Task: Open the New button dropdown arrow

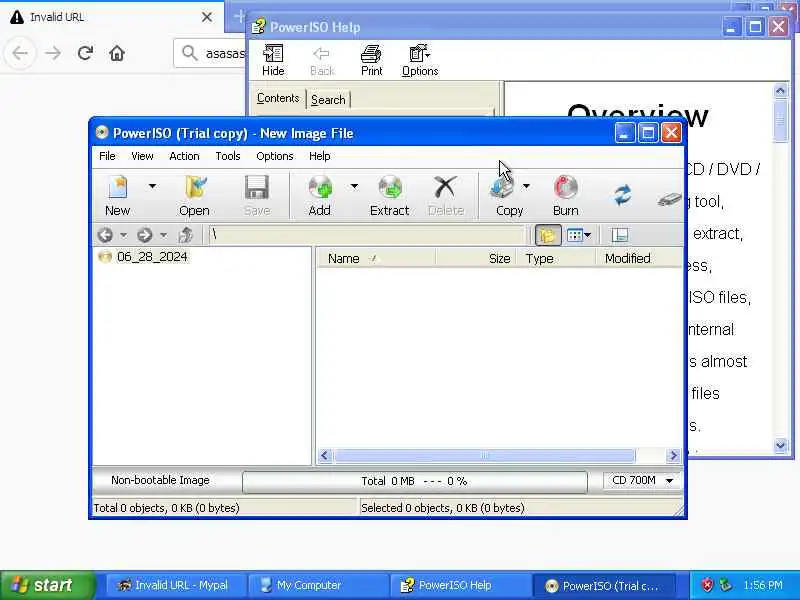Action: 152,186
